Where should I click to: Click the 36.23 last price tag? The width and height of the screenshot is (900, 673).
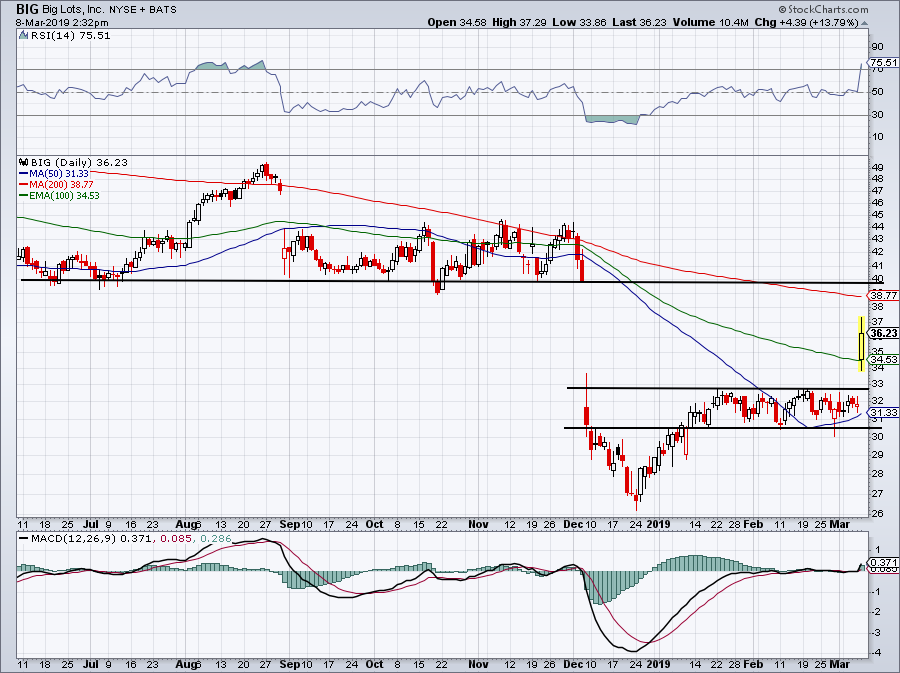[883, 333]
